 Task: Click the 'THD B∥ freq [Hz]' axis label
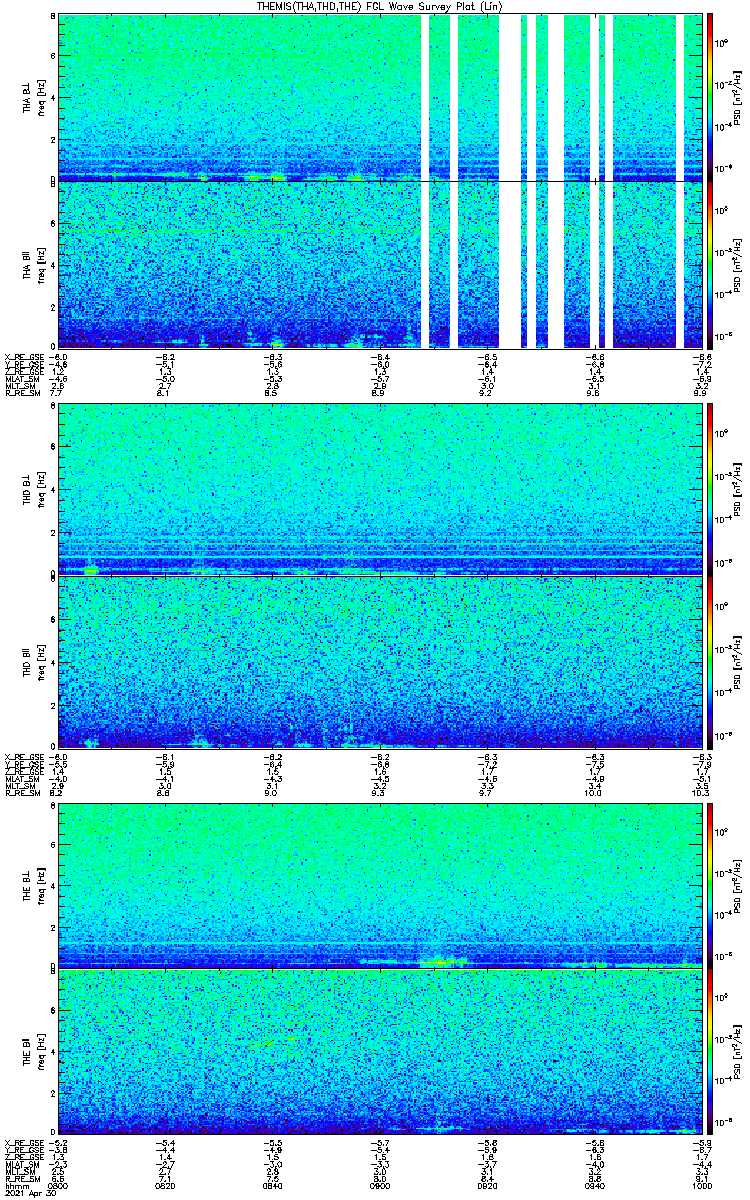pos(33,661)
